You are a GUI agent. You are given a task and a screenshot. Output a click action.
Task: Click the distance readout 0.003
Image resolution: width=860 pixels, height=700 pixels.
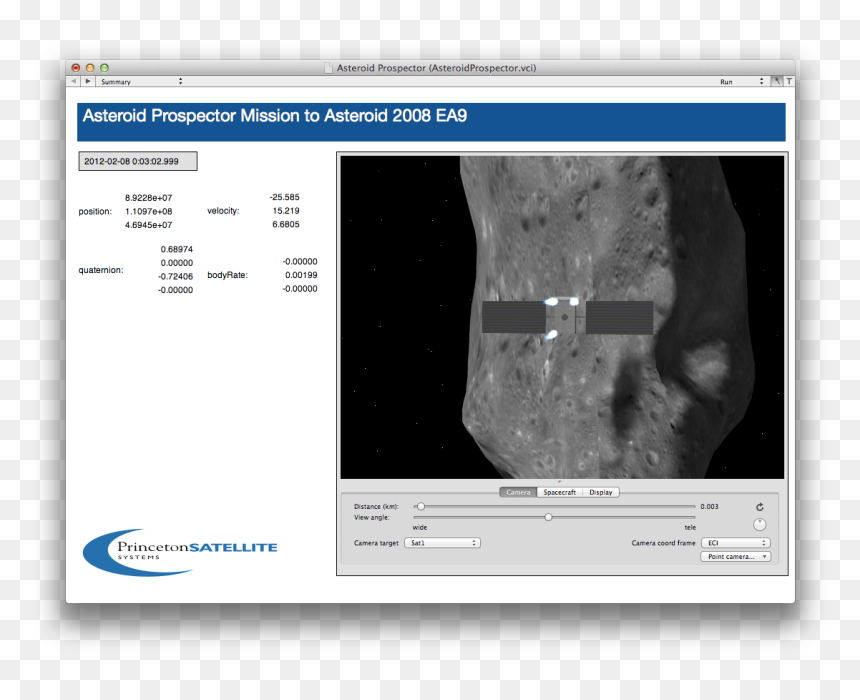[x=709, y=506]
